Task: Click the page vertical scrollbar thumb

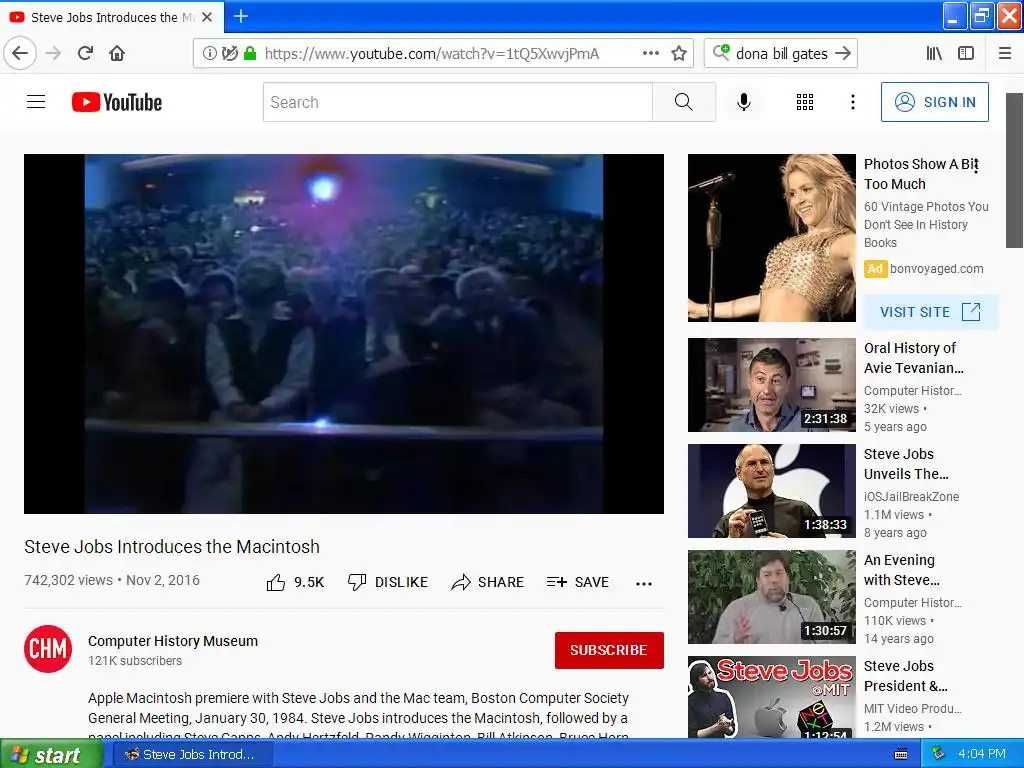Action: click(x=1014, y=170)
